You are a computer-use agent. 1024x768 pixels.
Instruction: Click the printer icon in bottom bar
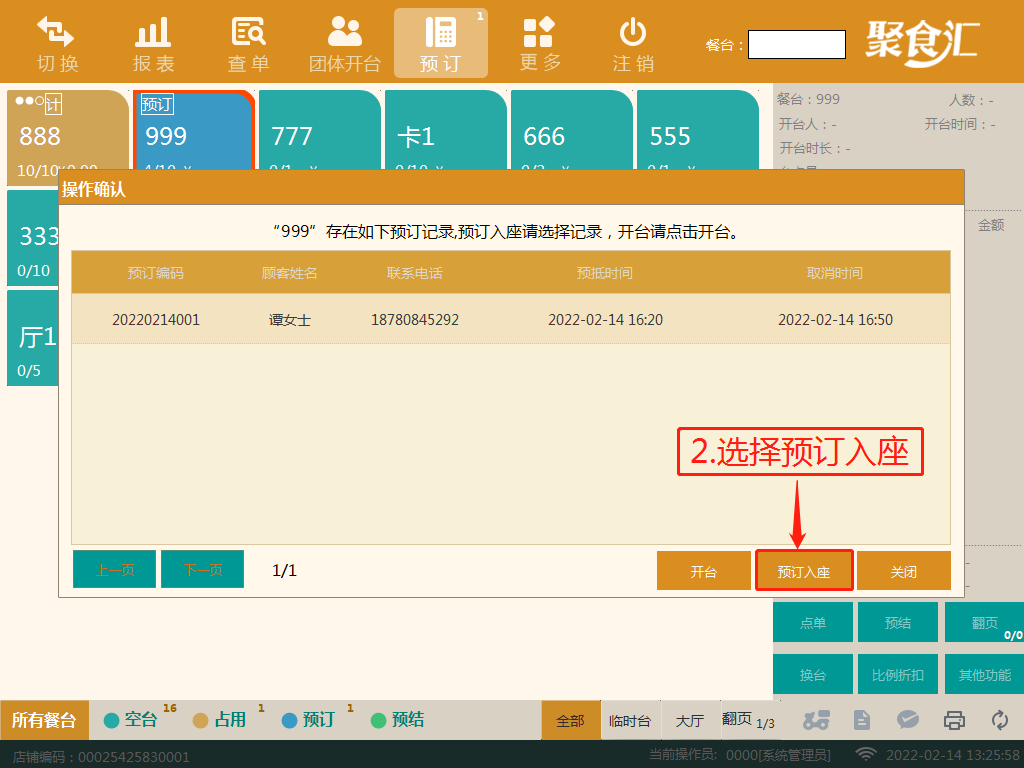pyautogui.click(x=954, y=720)
